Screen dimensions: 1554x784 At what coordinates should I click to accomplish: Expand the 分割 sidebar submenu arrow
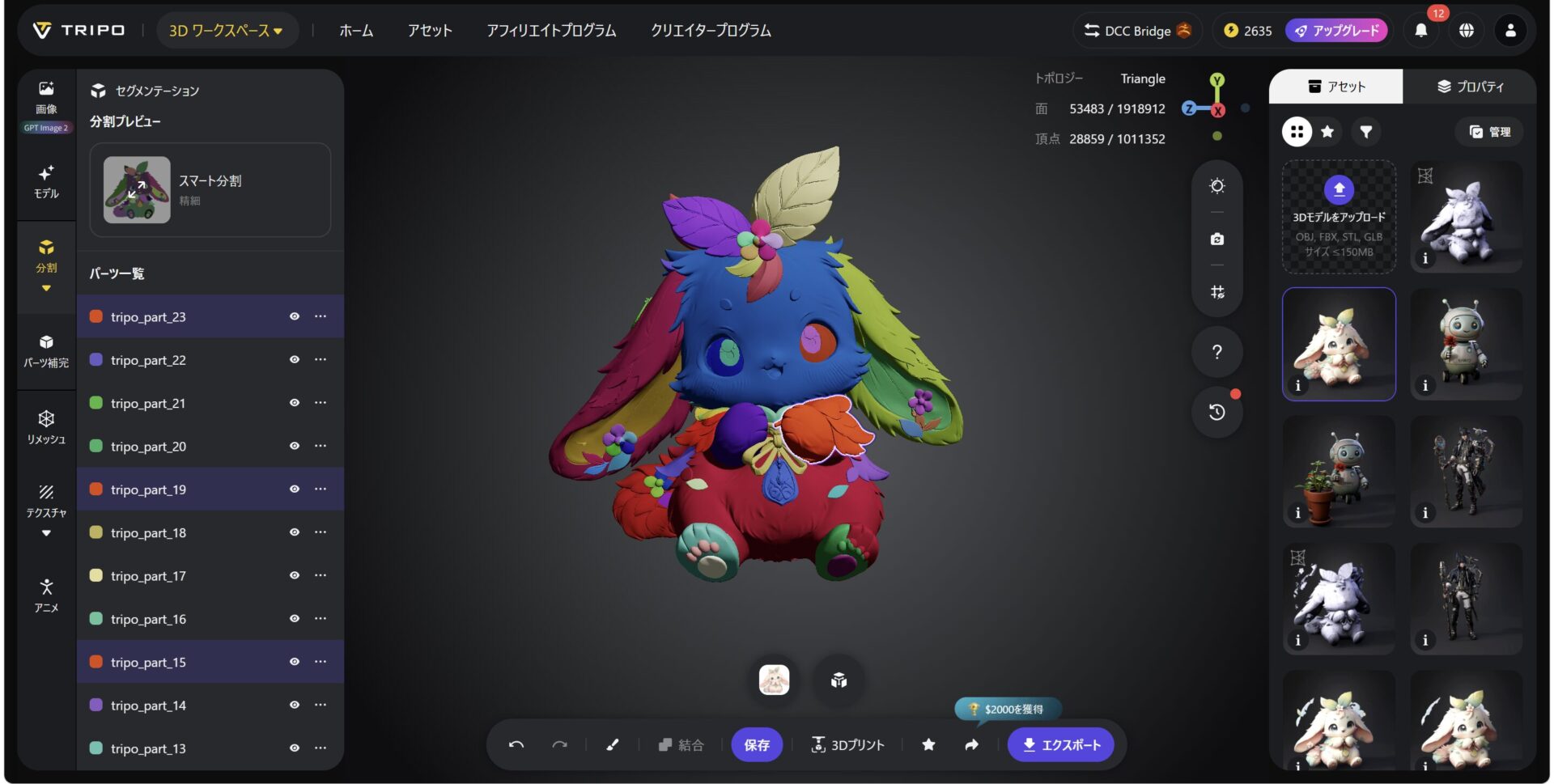(x=46, y=288)
